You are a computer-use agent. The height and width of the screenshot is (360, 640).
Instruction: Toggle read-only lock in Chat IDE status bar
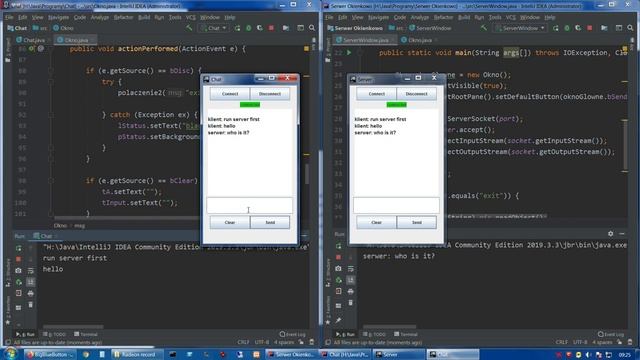pos(301,342)
